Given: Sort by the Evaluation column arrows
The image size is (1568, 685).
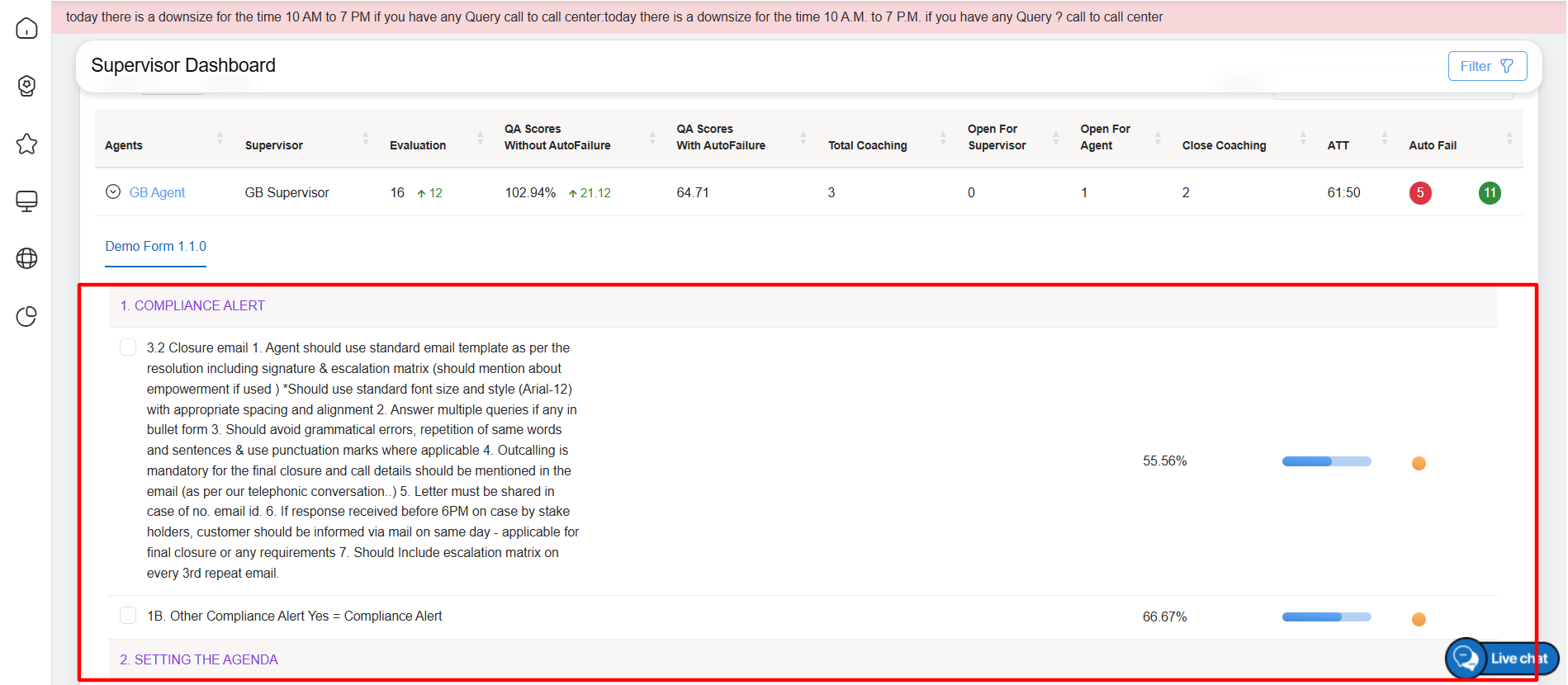Looking at the screenshot, I should coord(480,138).
